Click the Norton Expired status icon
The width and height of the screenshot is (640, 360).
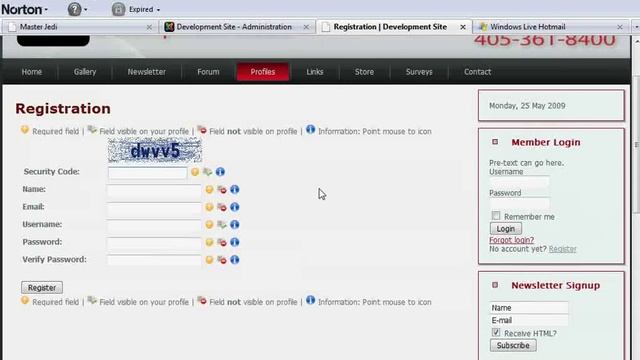click(118, 9)
